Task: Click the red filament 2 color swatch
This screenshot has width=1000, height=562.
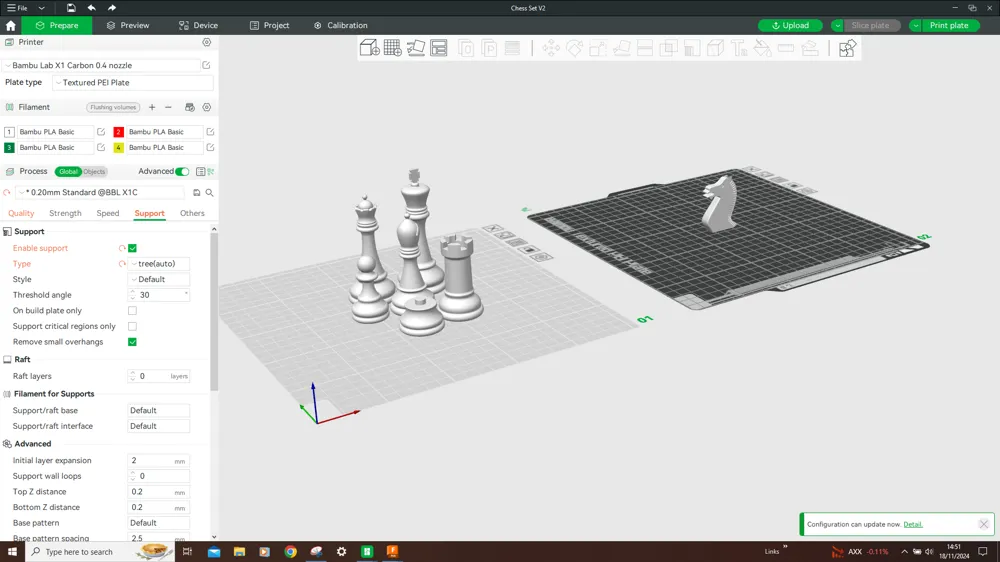Action: [x=119, y=132]
